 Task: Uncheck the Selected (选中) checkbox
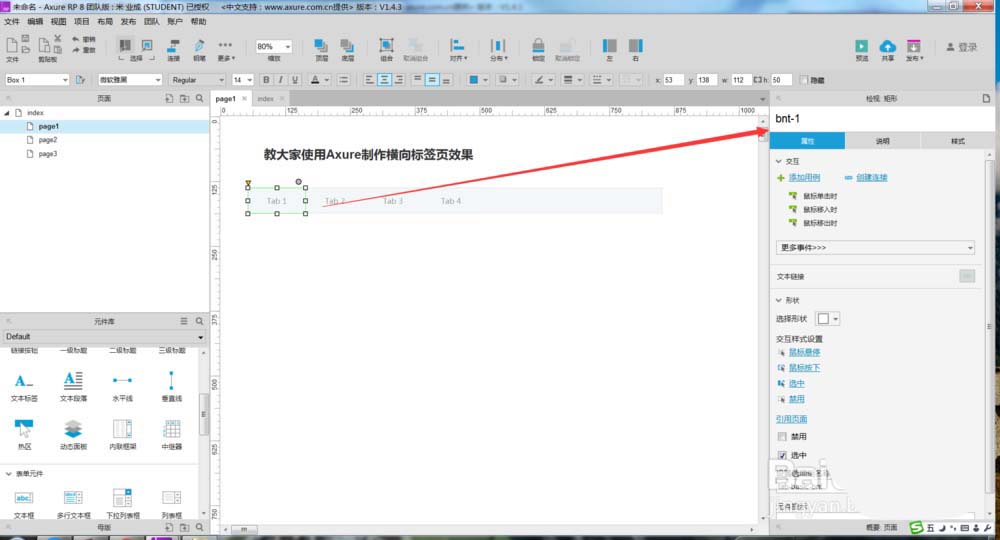(782, 455)
